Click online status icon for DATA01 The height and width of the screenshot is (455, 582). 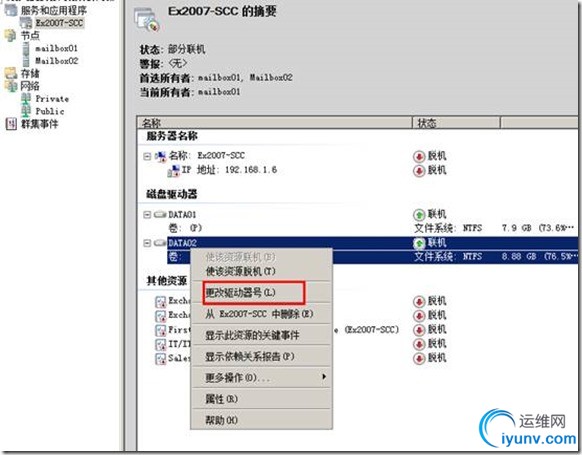(419, 215)
